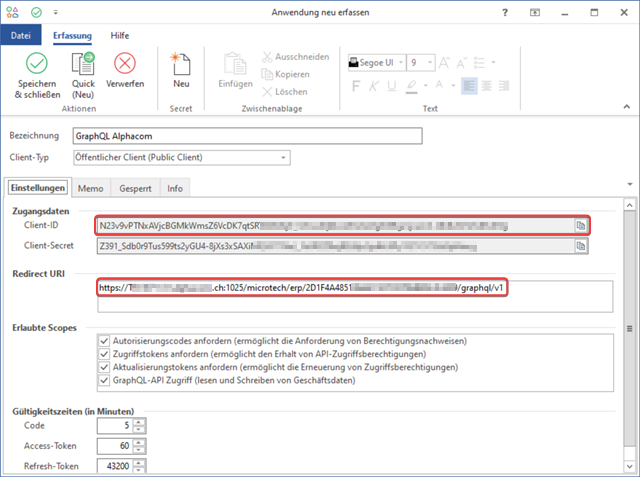Click Speichern & schließen icon

37,64
